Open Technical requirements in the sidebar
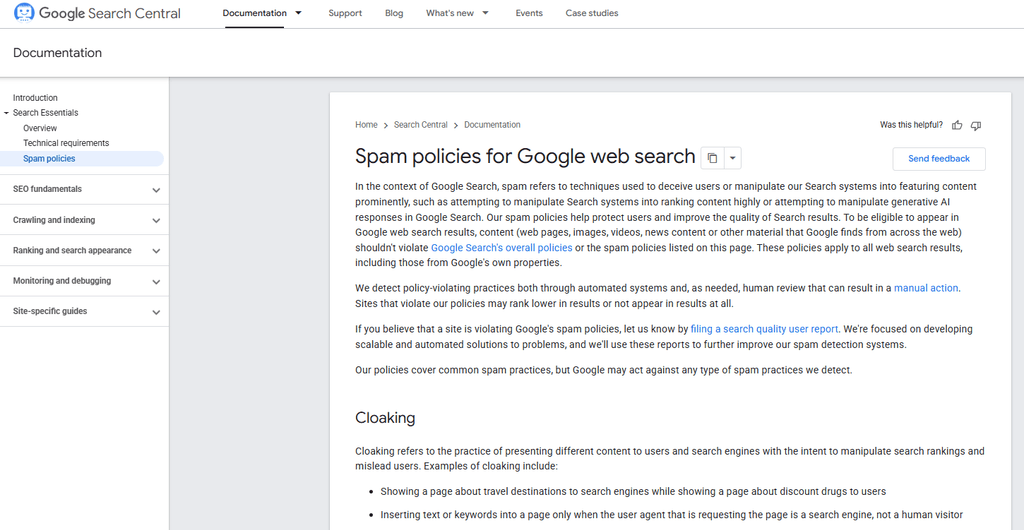Viewport: 1024px width, 530px height. pyautogui.click(x=66, y=143)
